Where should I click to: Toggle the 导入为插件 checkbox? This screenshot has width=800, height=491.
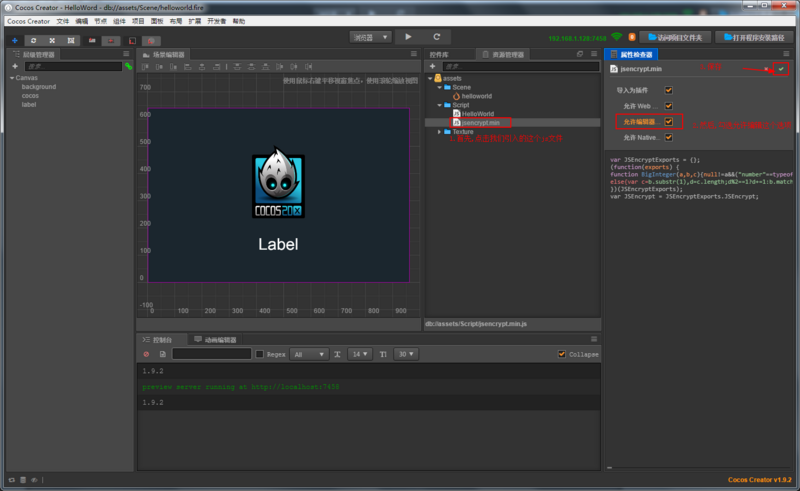(x=668, y=90)
